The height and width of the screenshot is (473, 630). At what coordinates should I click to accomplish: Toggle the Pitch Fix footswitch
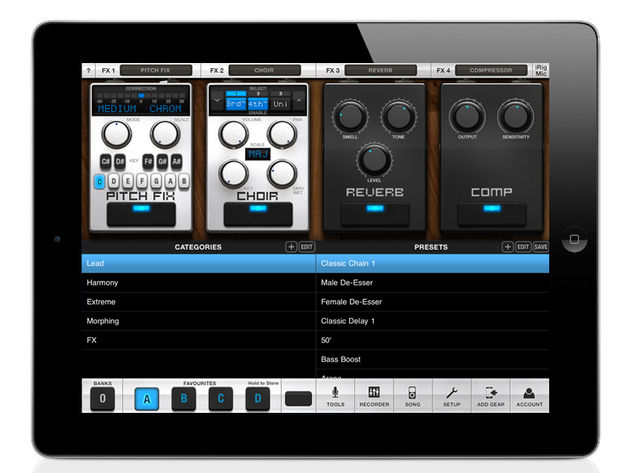(141, 214)
